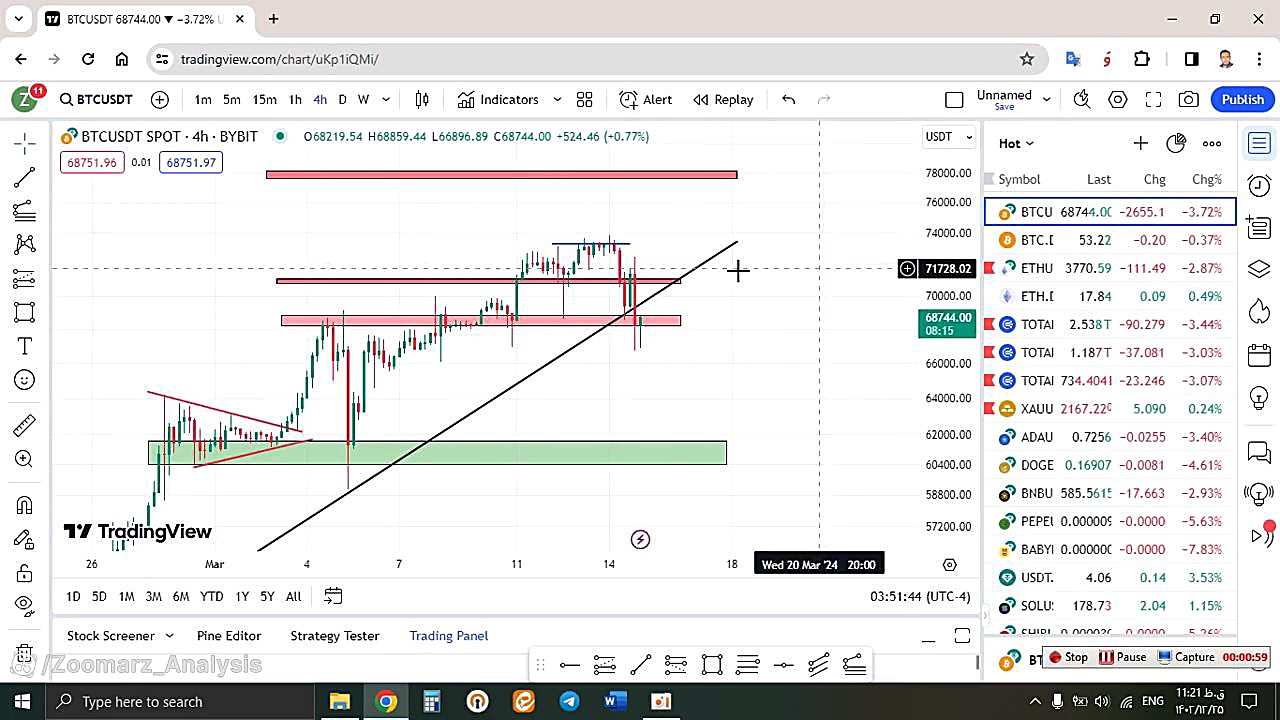This screenshot has height=720, width=1280.
Task: Select the 1D date range
Action: tap(73, 596)
